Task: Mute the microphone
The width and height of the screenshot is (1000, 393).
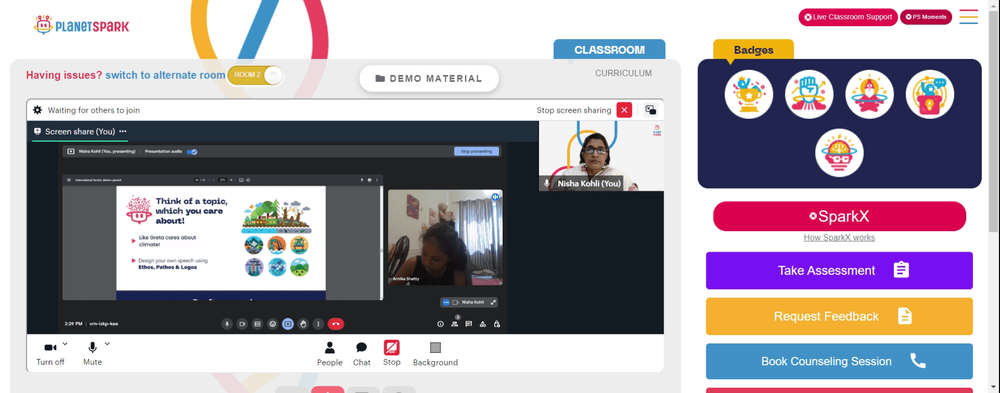Action: (92, 353)
